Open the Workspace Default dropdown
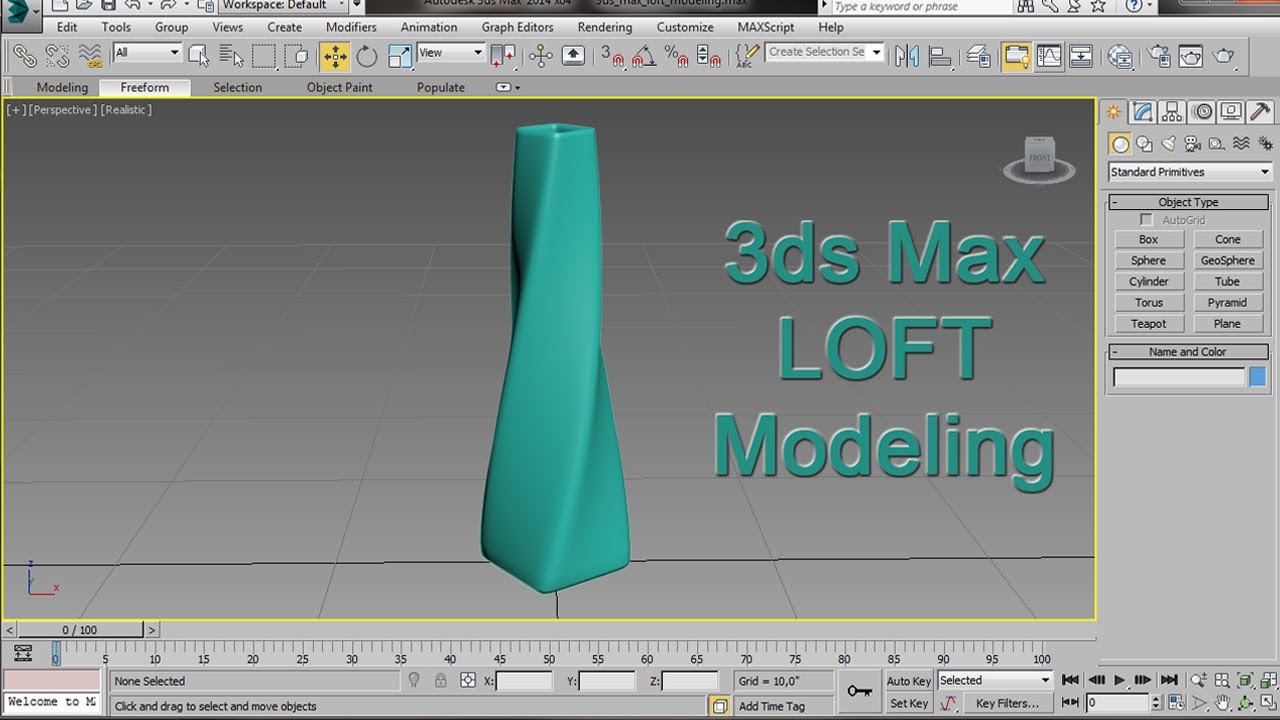1280x720 pixels. (x=284, y=5)
